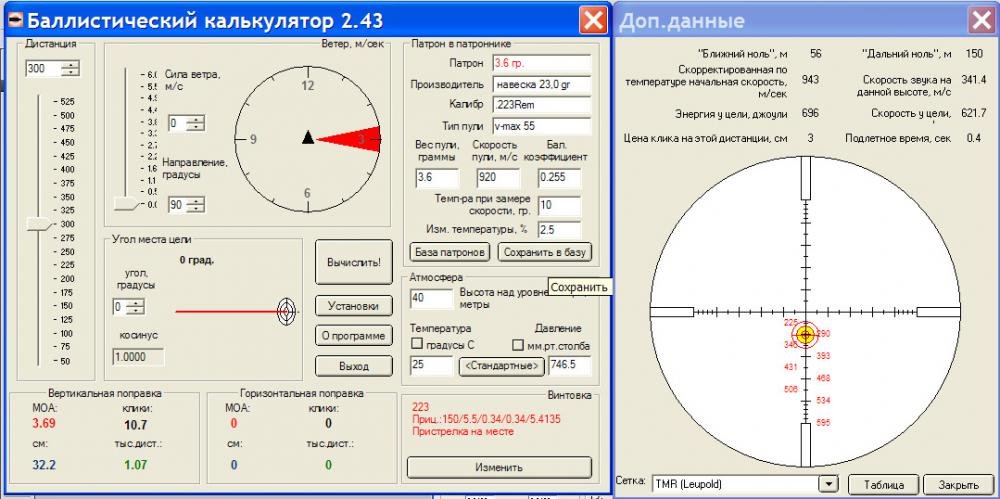Click the Калибр input field
This screenshot has width=1000, height=499.
[x=541, y=105]
